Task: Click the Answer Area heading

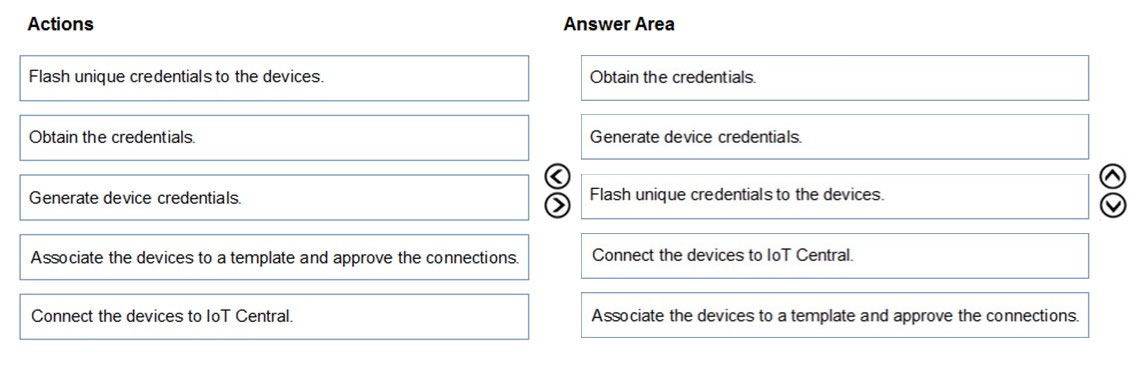Action: pyautogui.click(x=619, y=24)
